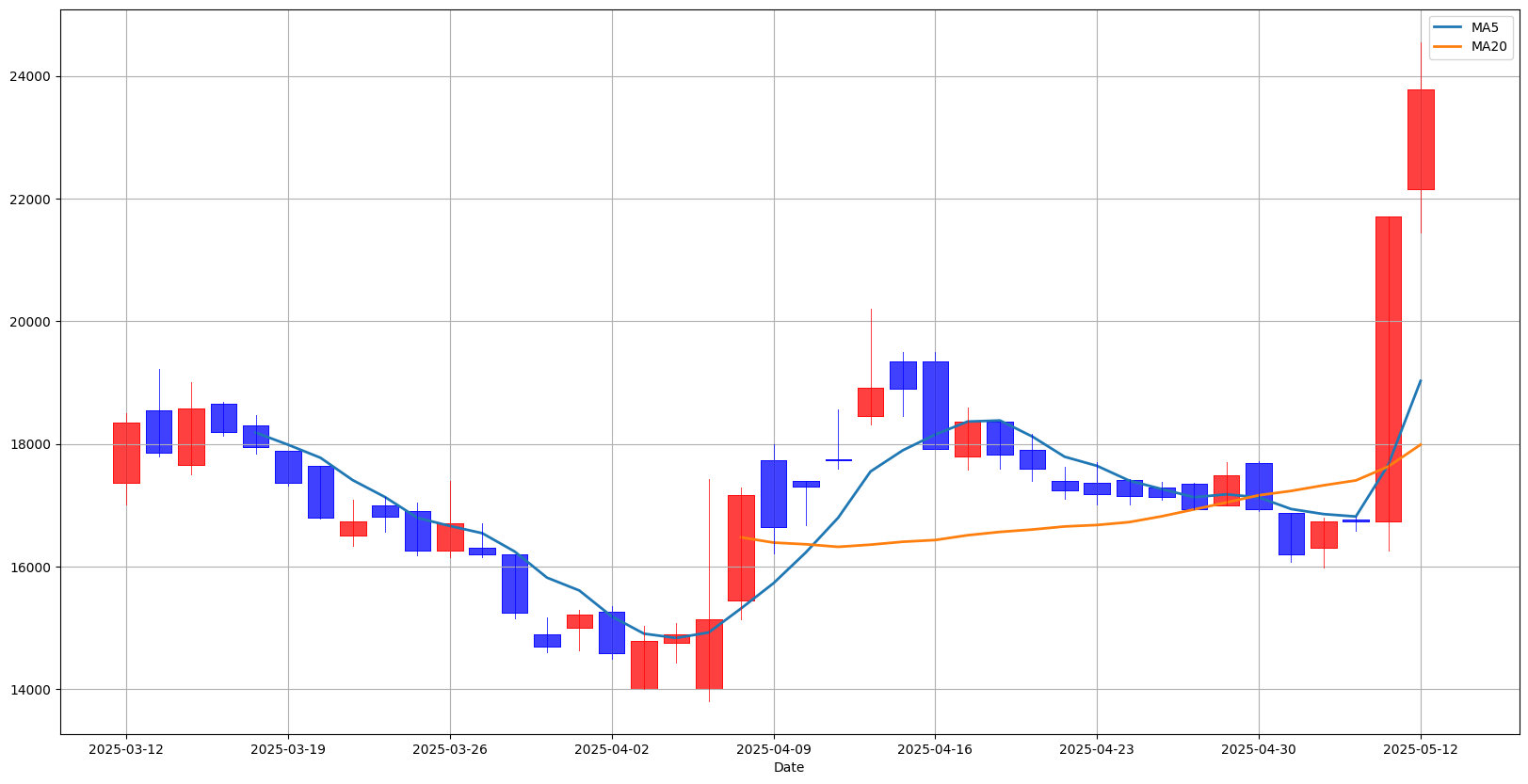Click the 2025-04-09 x-axis tick label
This screenshot has width=1528, height=784.
pos(774,749)
